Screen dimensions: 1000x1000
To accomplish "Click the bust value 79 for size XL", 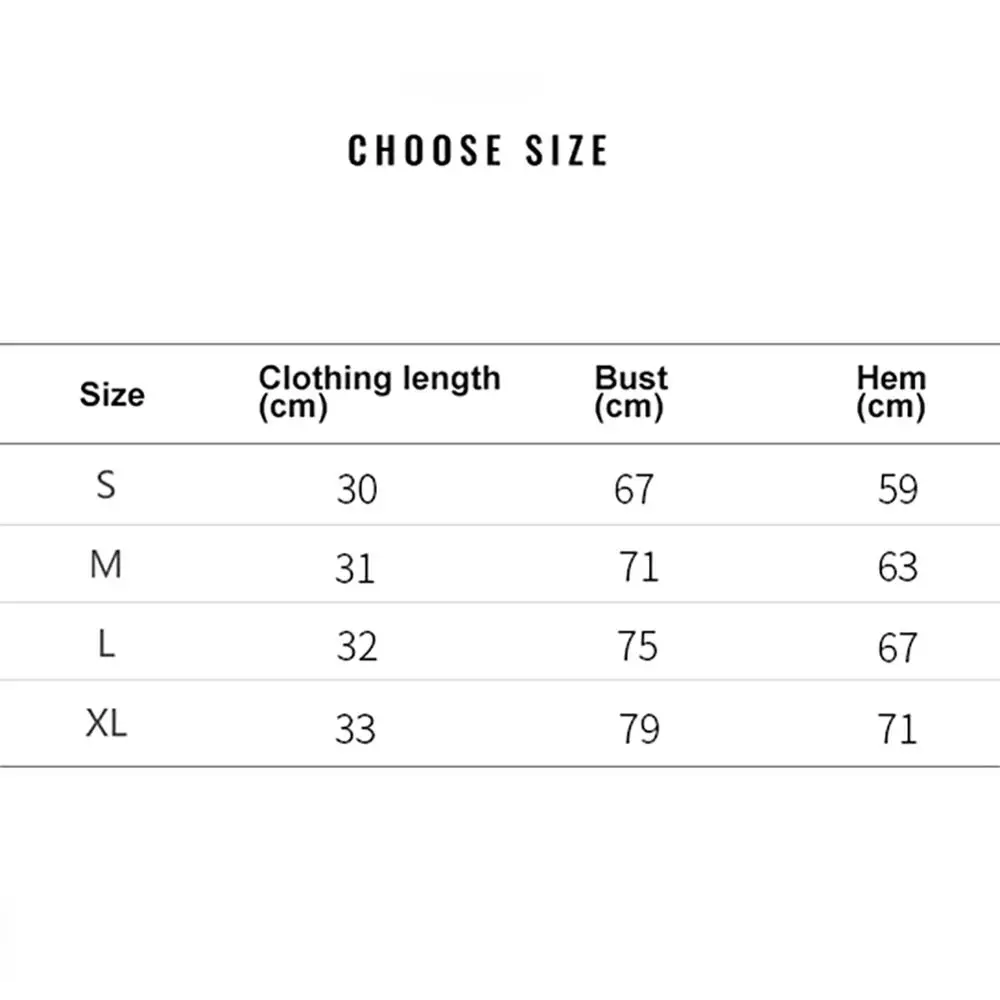I will (638, 728).
